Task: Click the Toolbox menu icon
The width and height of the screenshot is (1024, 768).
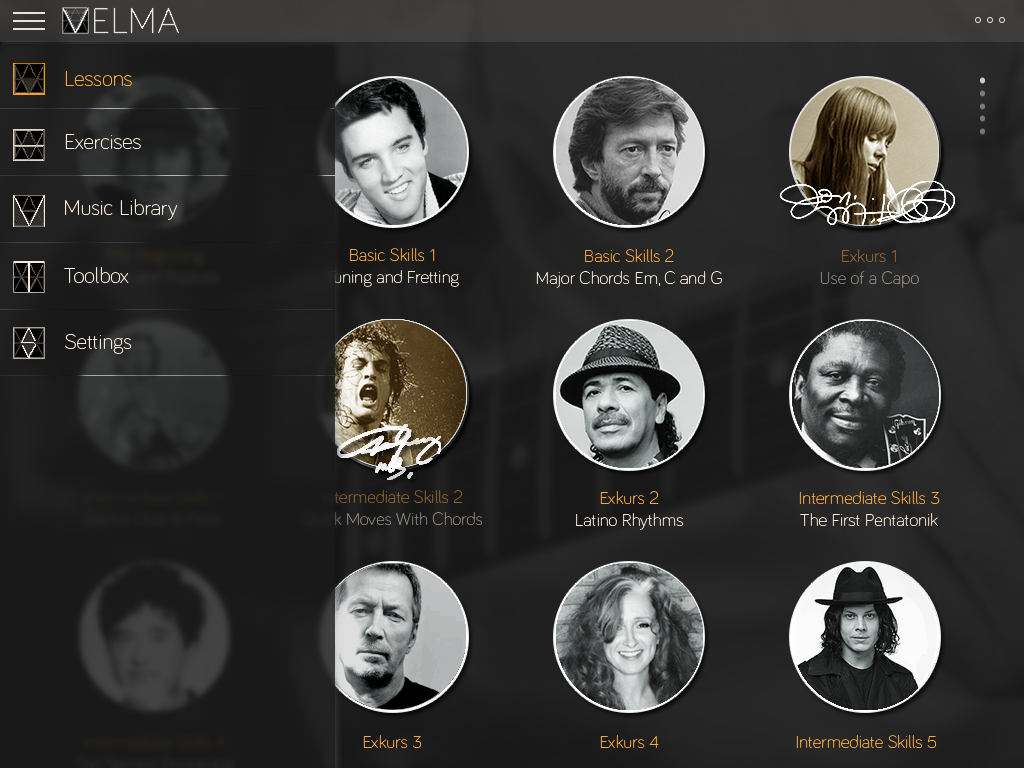Action: tap(29, 277)
